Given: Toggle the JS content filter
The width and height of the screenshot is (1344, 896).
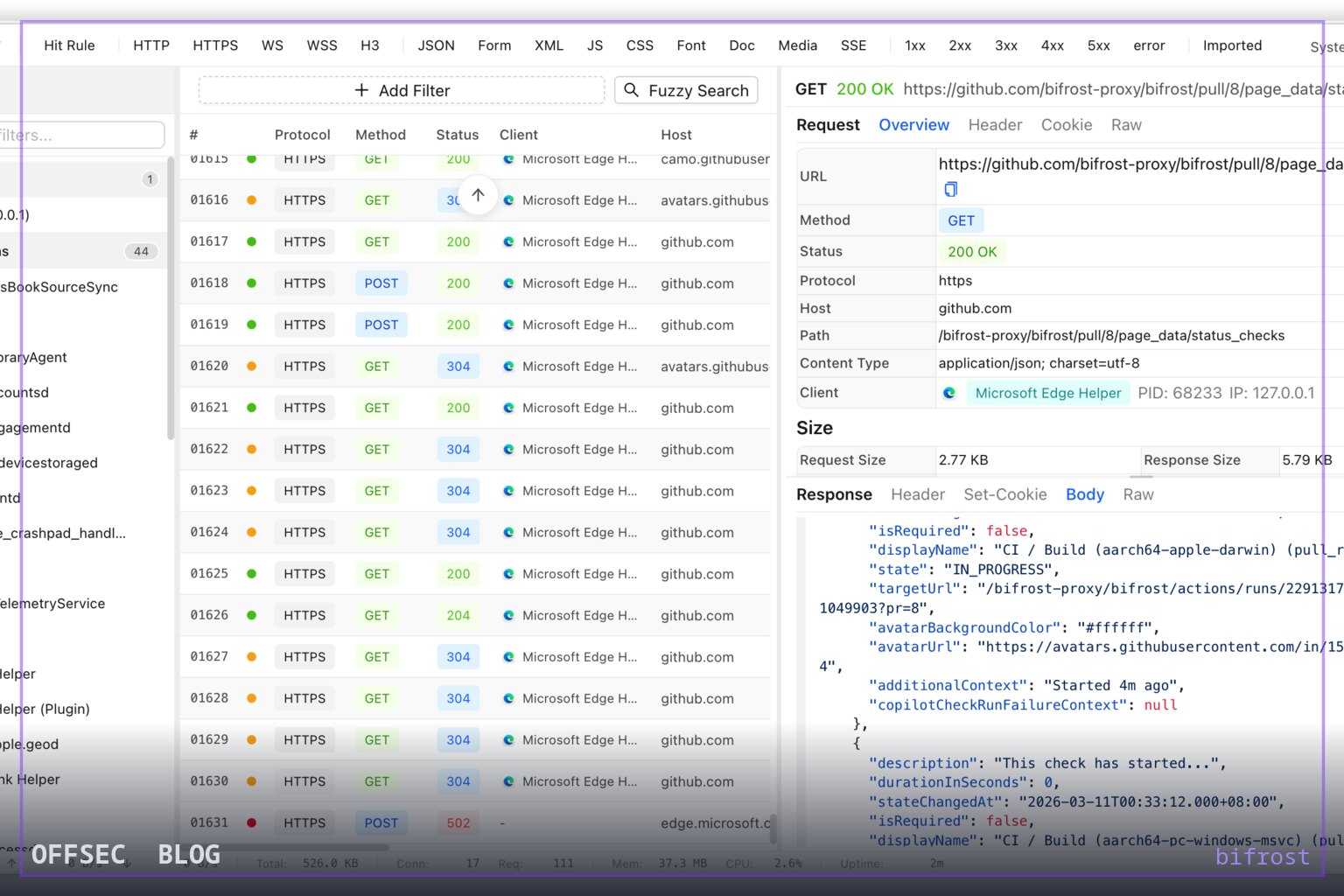Looking at the screenshot, I should (x=595, y=45).
